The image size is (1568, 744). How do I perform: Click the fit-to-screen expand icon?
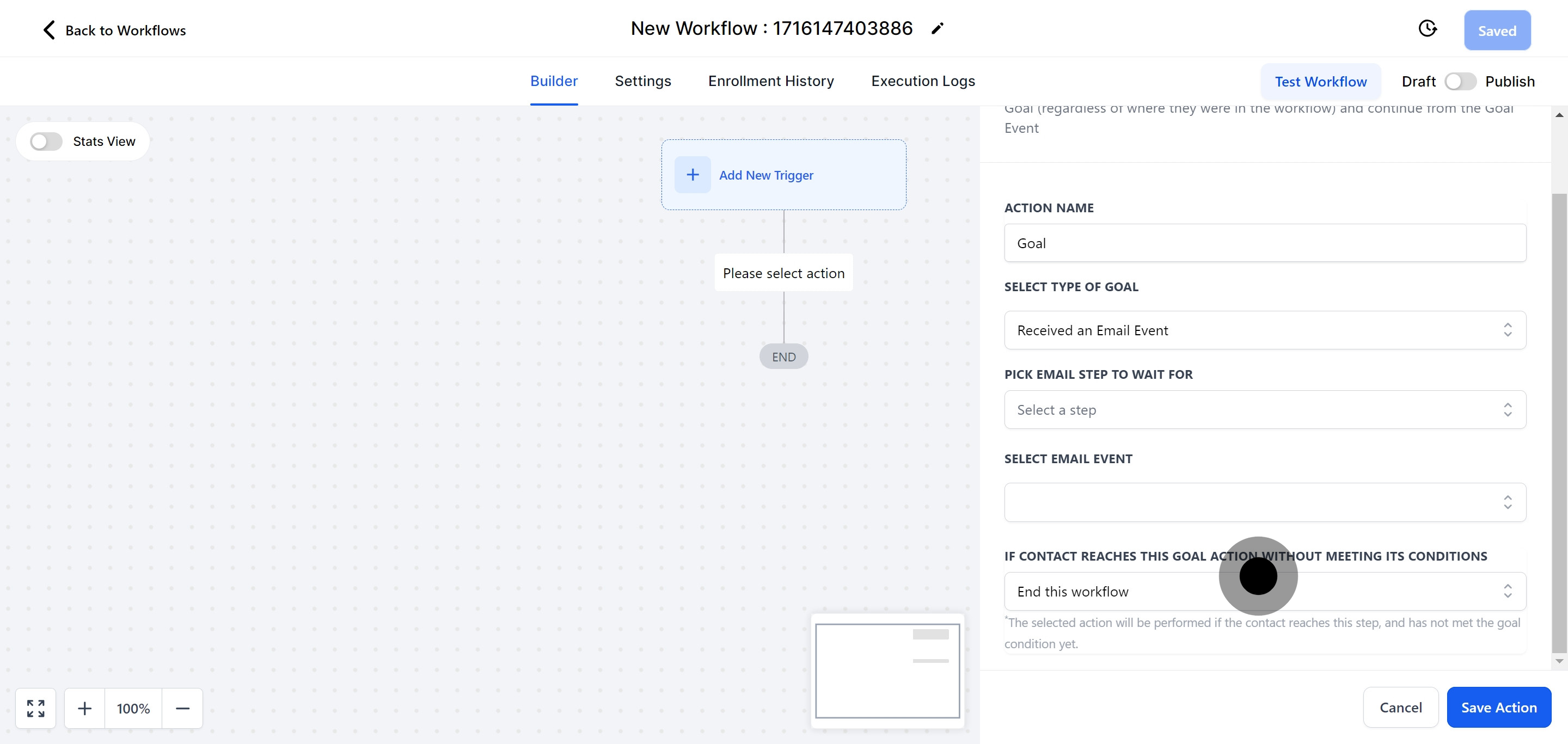click(35, 708)
